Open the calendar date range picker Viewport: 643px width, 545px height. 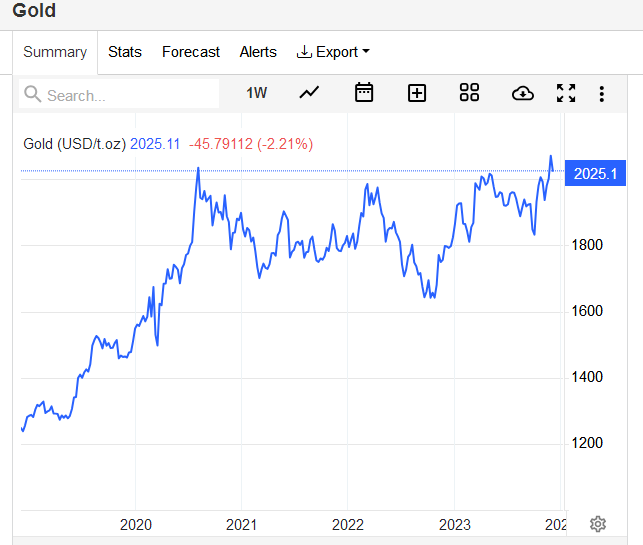pyautogui.click(x=364, y=92)
